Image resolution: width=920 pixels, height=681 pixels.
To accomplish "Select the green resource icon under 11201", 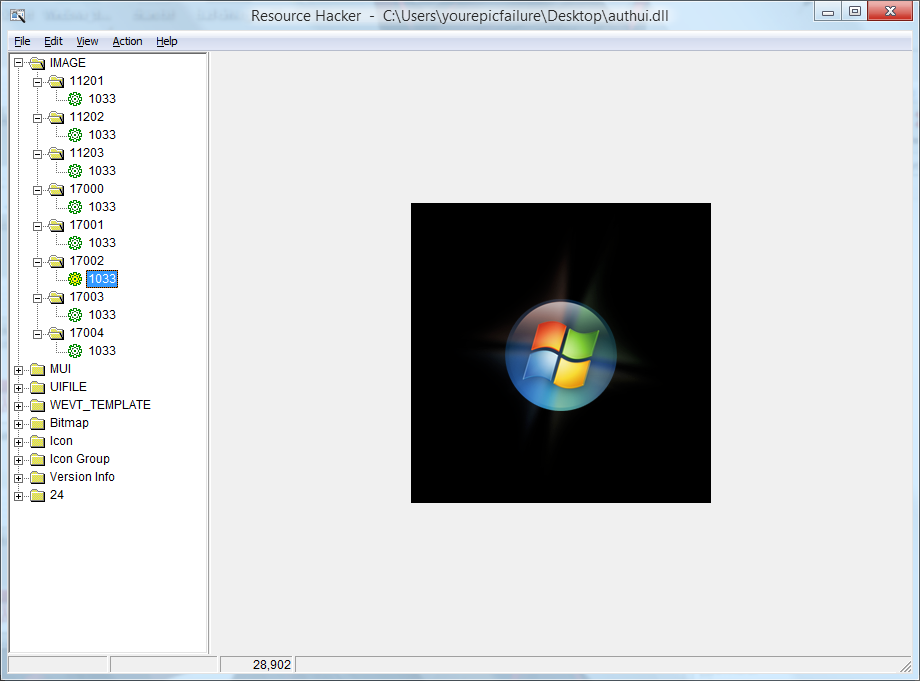I will [x=75, y=98].
